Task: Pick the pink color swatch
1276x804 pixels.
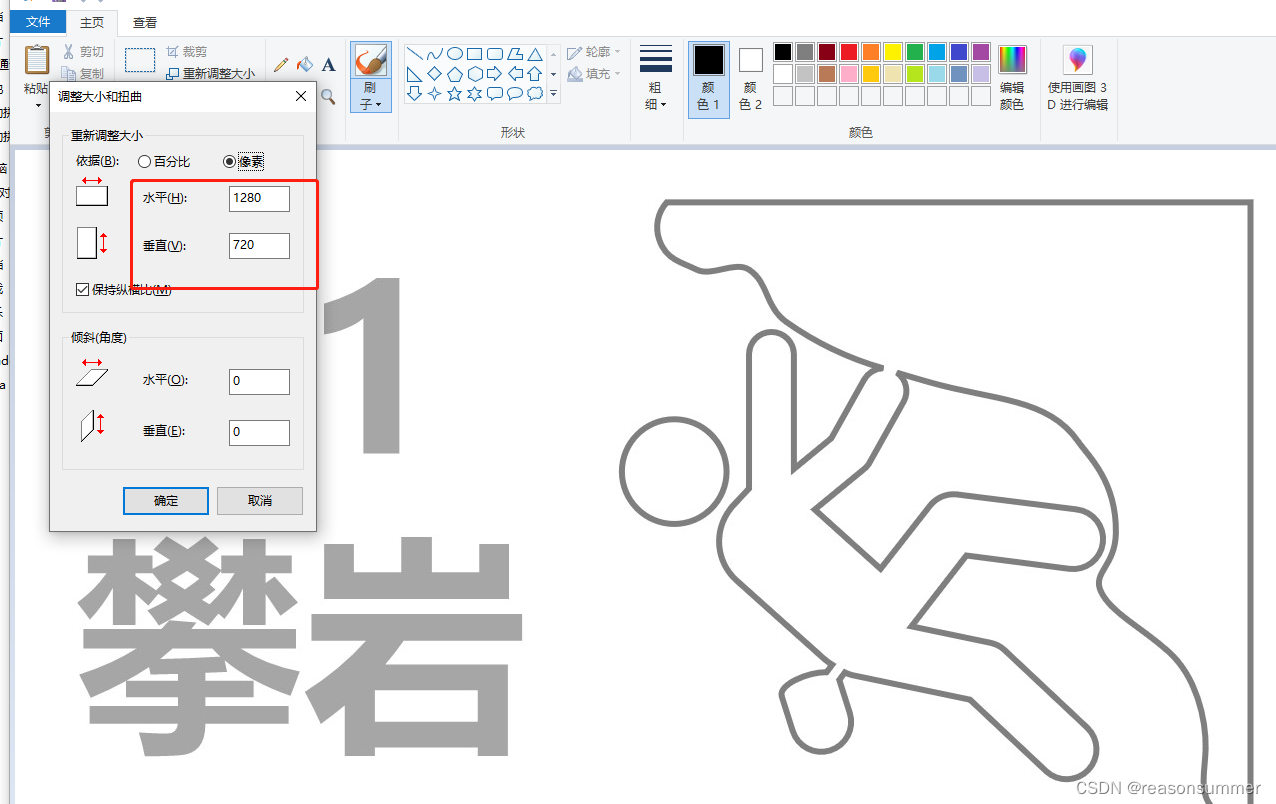Action: (x=849, y=74)
